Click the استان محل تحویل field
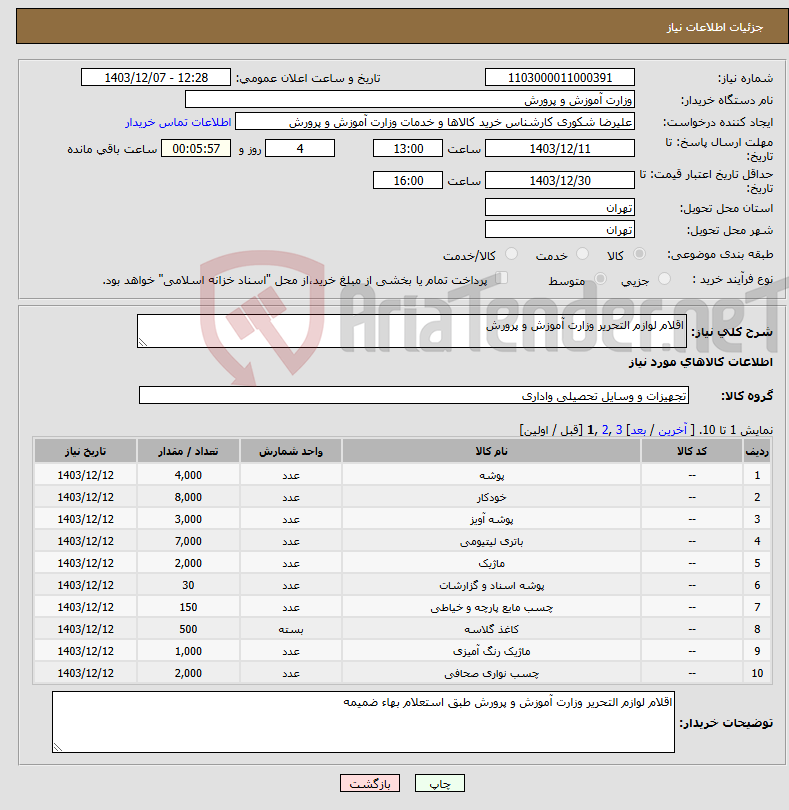Viewport: 789px width, 810px height. pyautogui.click(x=560, y=208)
